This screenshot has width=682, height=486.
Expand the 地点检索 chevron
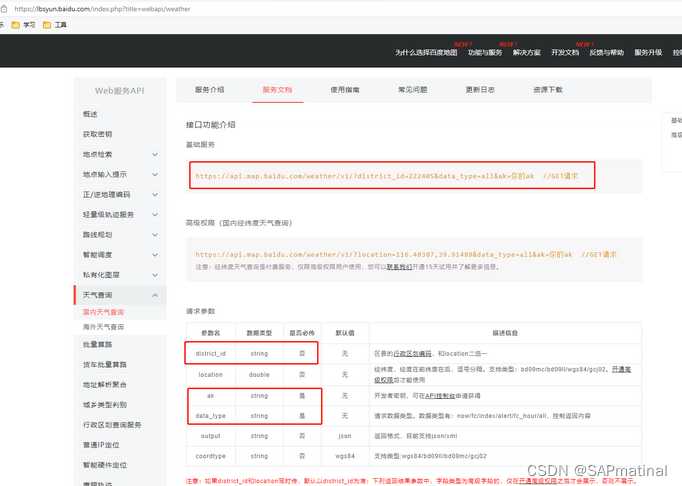(x=155, y=154)
